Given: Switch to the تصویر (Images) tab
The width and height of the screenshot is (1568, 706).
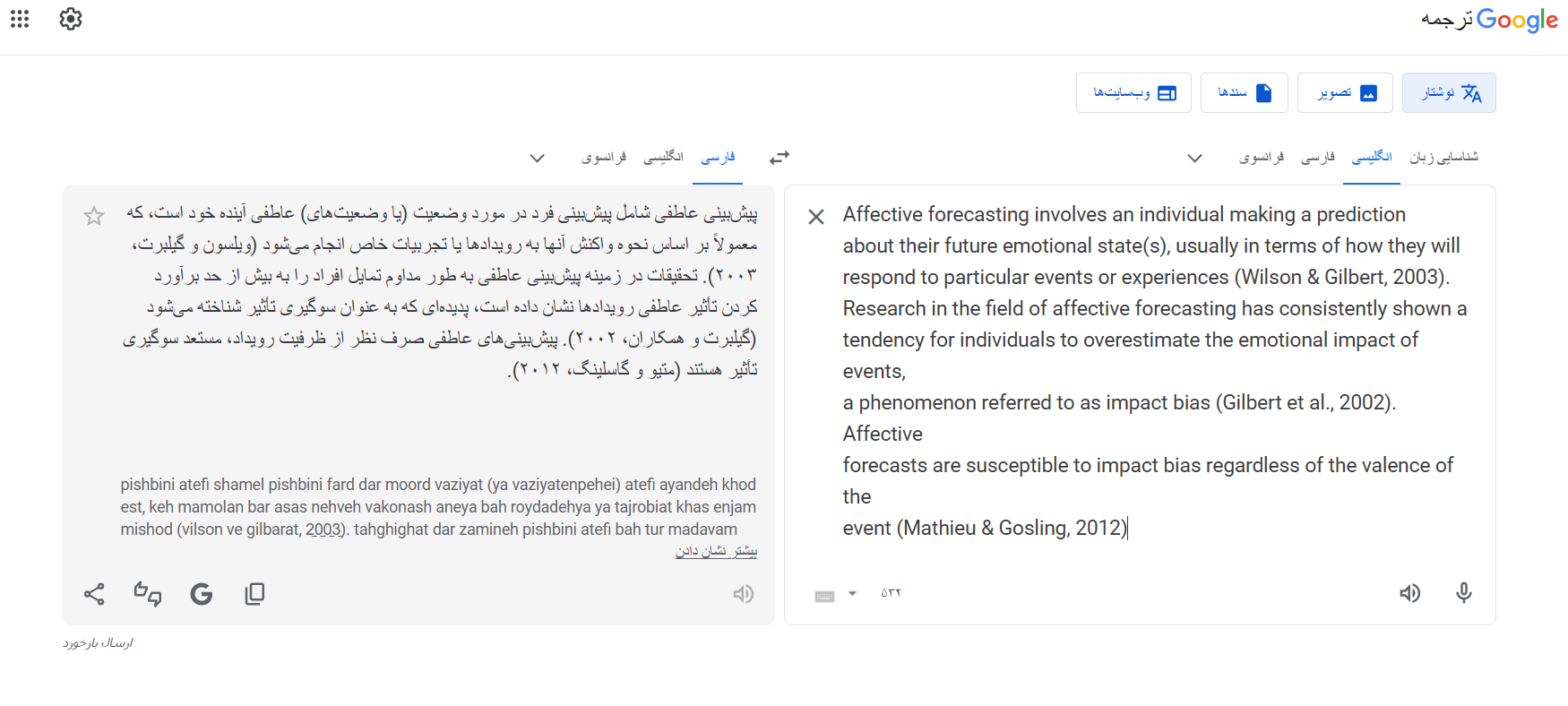Looking at the screenshot, I should pos(1345,93).
